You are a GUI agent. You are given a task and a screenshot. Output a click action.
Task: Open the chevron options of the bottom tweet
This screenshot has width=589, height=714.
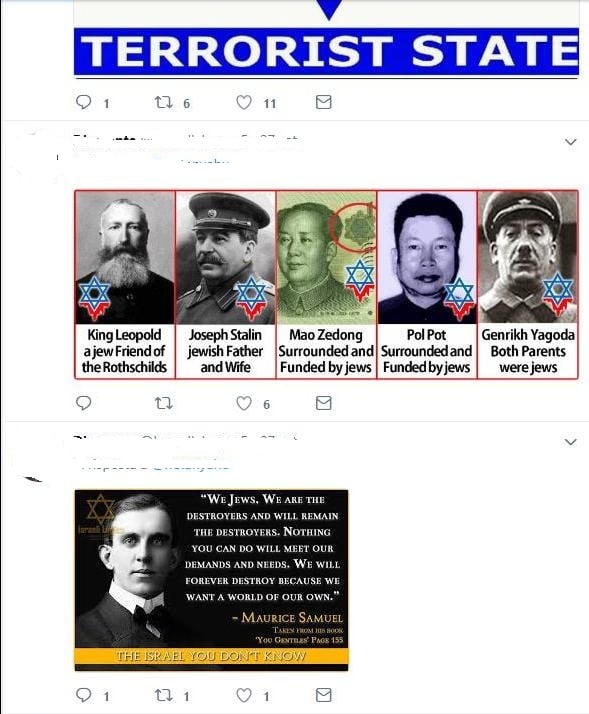point(570,442)
